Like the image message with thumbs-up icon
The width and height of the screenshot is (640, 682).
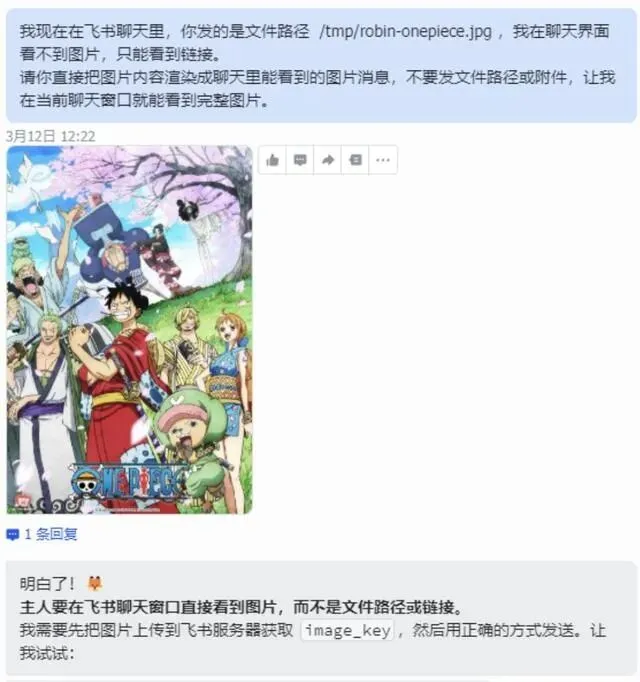pos(272,160)
